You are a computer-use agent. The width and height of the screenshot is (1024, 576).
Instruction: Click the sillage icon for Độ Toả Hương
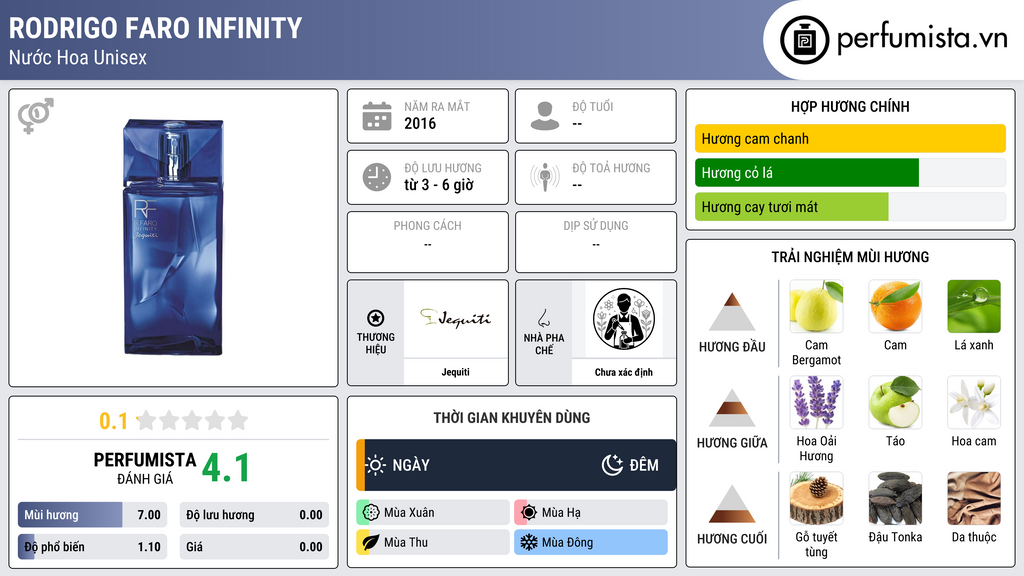click(545, 177)
